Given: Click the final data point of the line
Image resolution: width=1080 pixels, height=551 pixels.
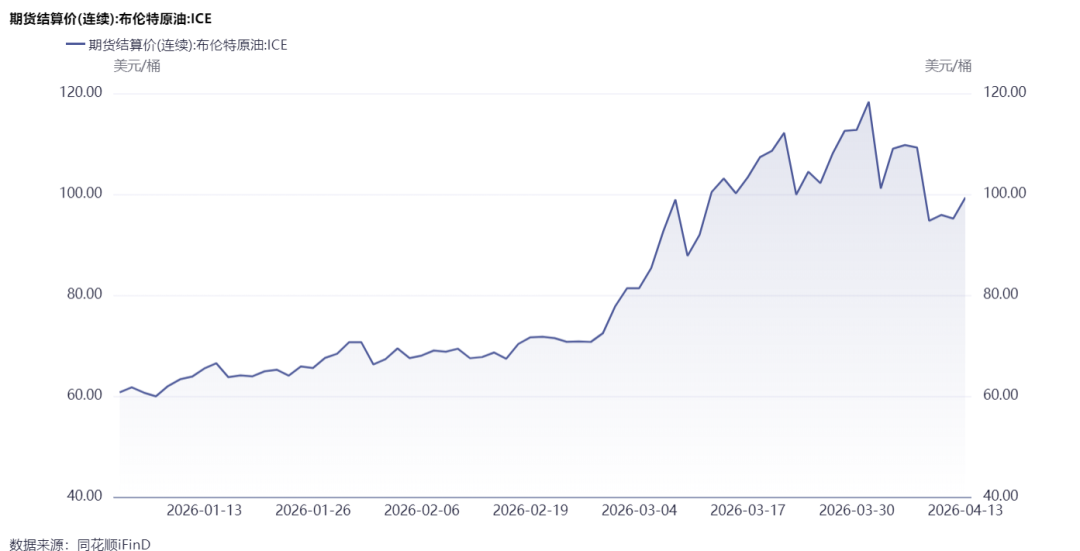Looking at the screenshot, I should pyautogui.click(x=964, y=198).
